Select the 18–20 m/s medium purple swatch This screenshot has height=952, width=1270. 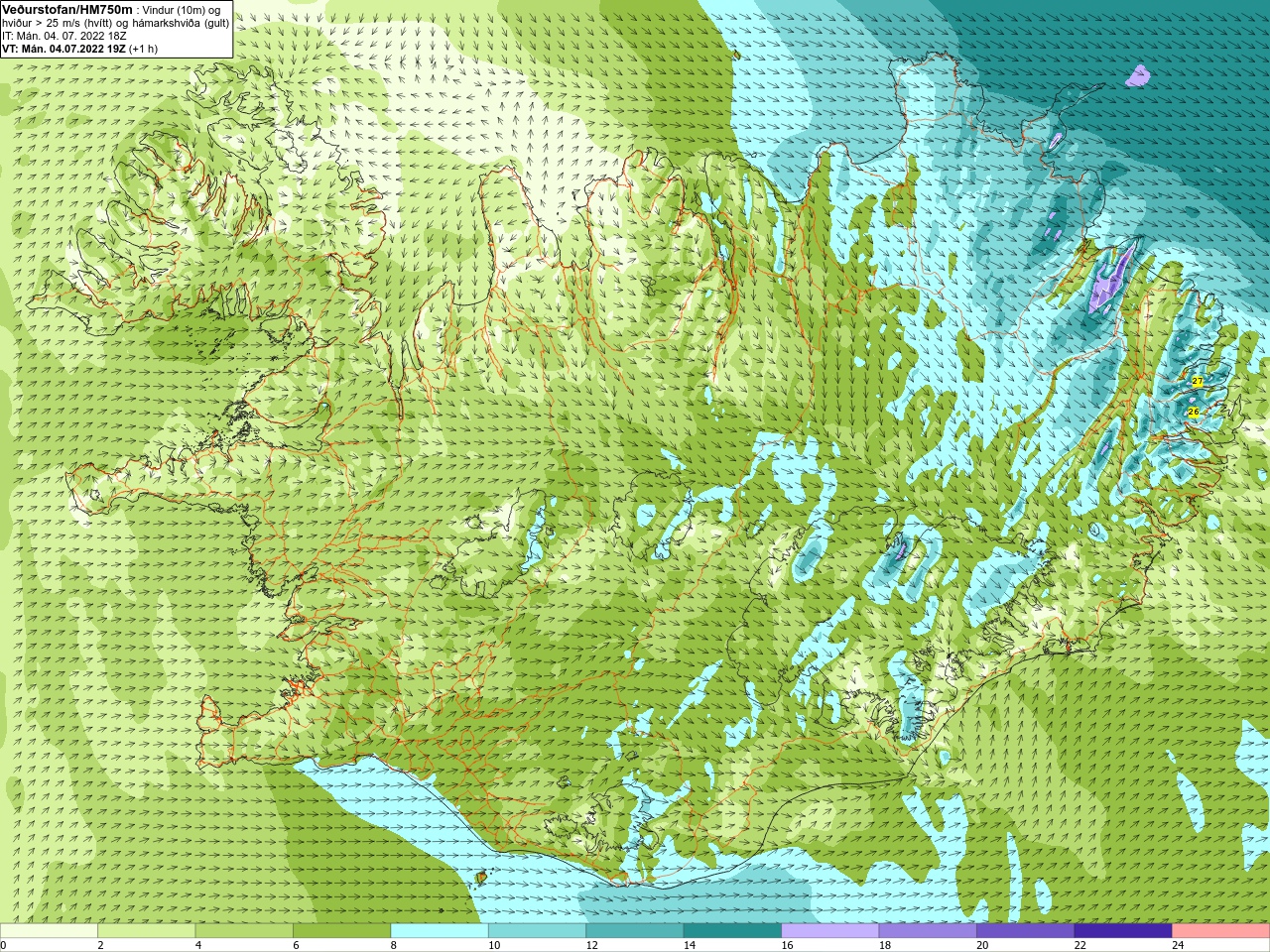click(928, 931)
